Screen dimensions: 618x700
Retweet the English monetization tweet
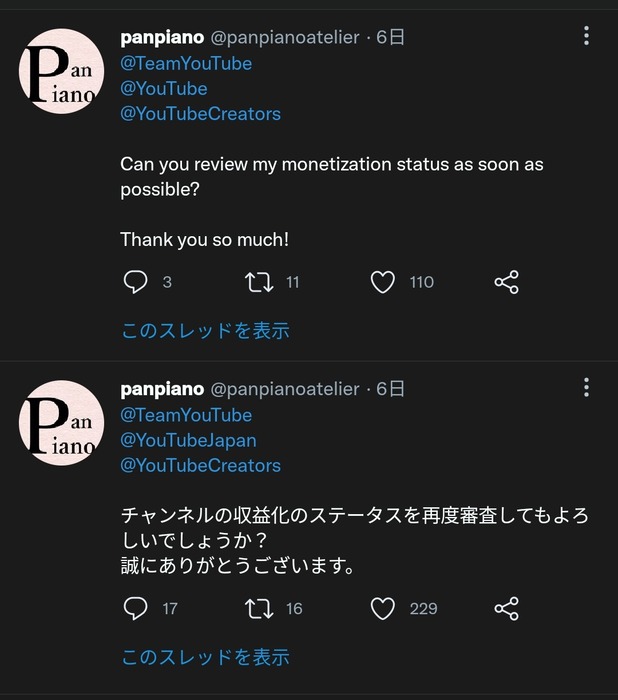point(259,282)
